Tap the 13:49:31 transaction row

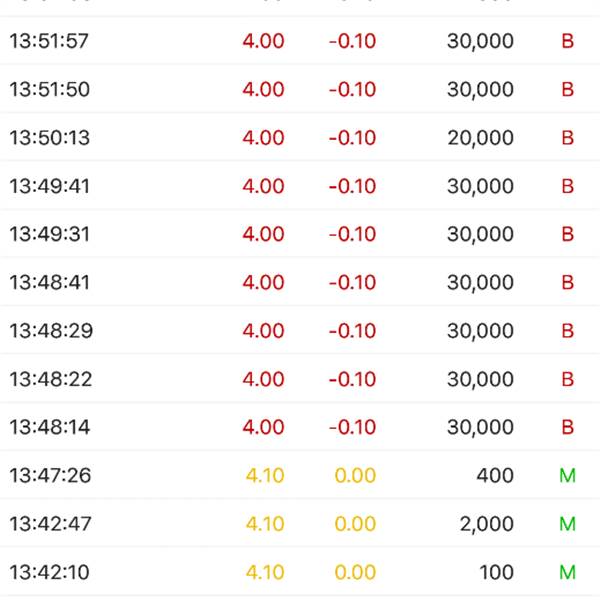[x=300, y=234]
